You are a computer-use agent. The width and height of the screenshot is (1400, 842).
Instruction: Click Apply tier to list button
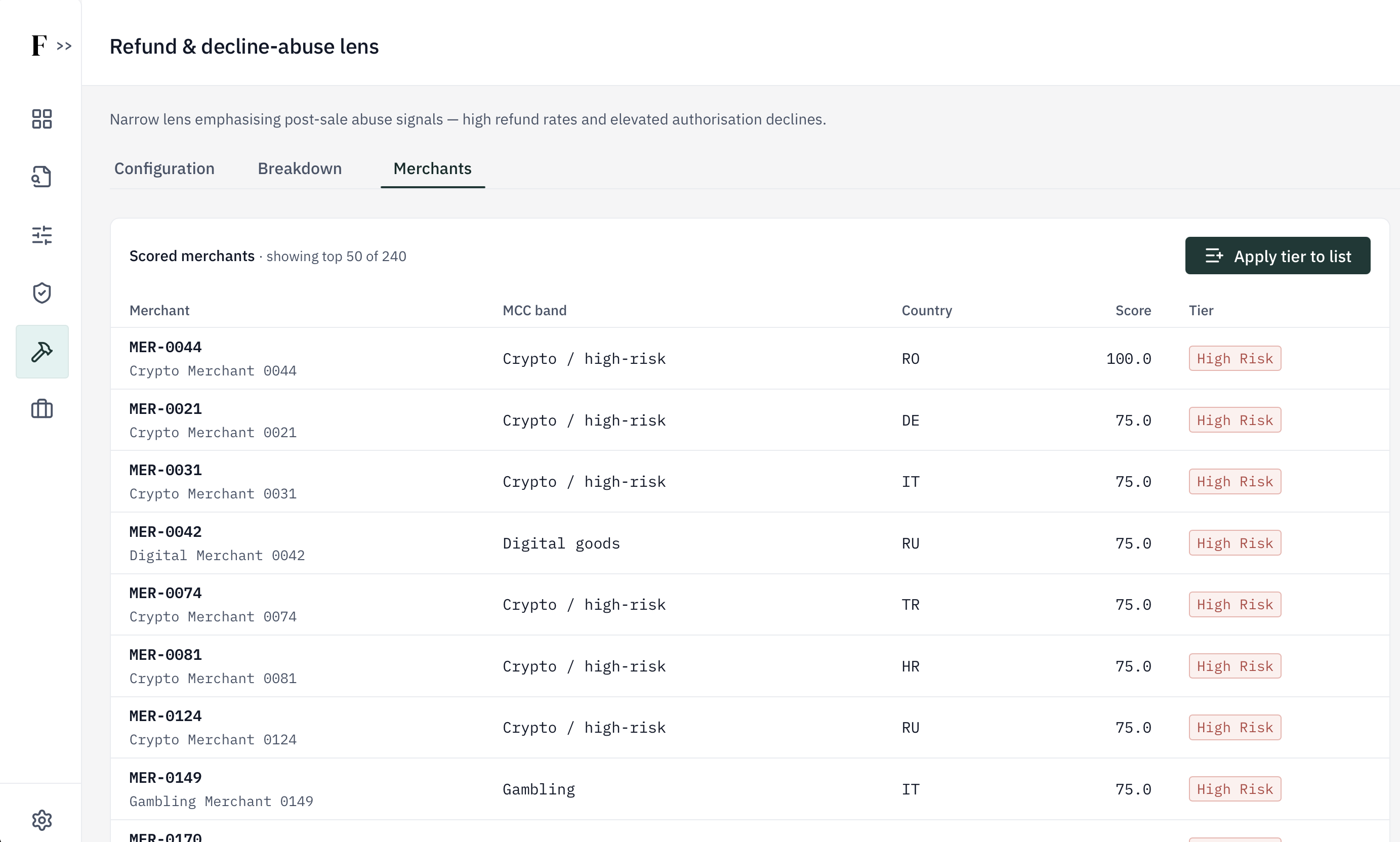pos(1278,256)
